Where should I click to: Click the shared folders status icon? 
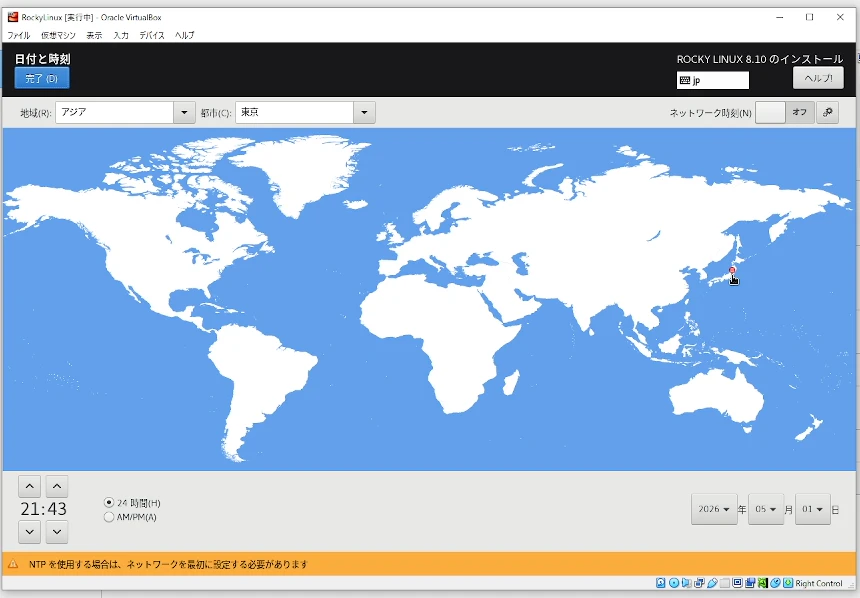coord(725,583)
